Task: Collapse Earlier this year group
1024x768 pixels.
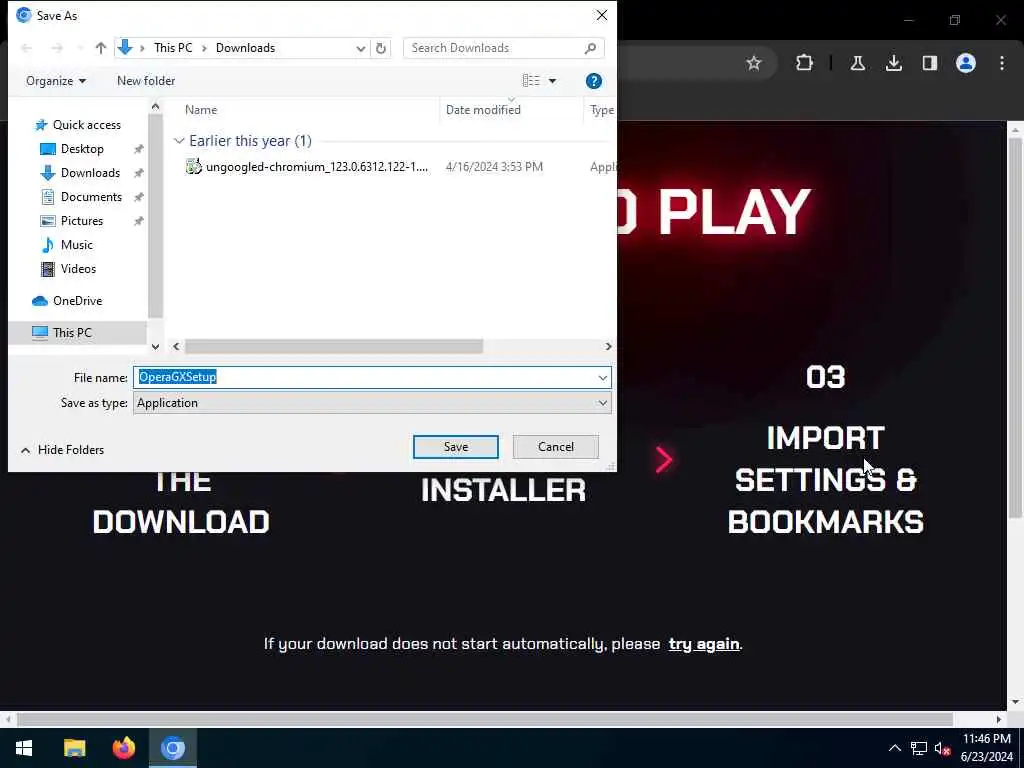Action: click(179, 140)
